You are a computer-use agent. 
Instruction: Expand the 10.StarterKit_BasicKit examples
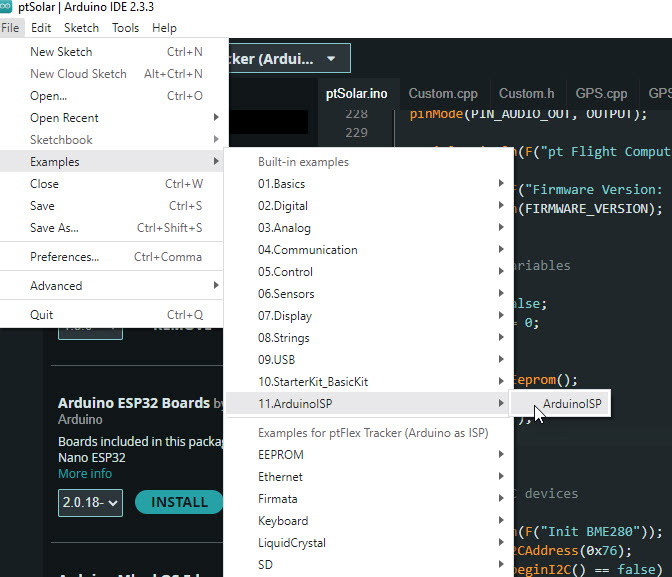point(369,382)
